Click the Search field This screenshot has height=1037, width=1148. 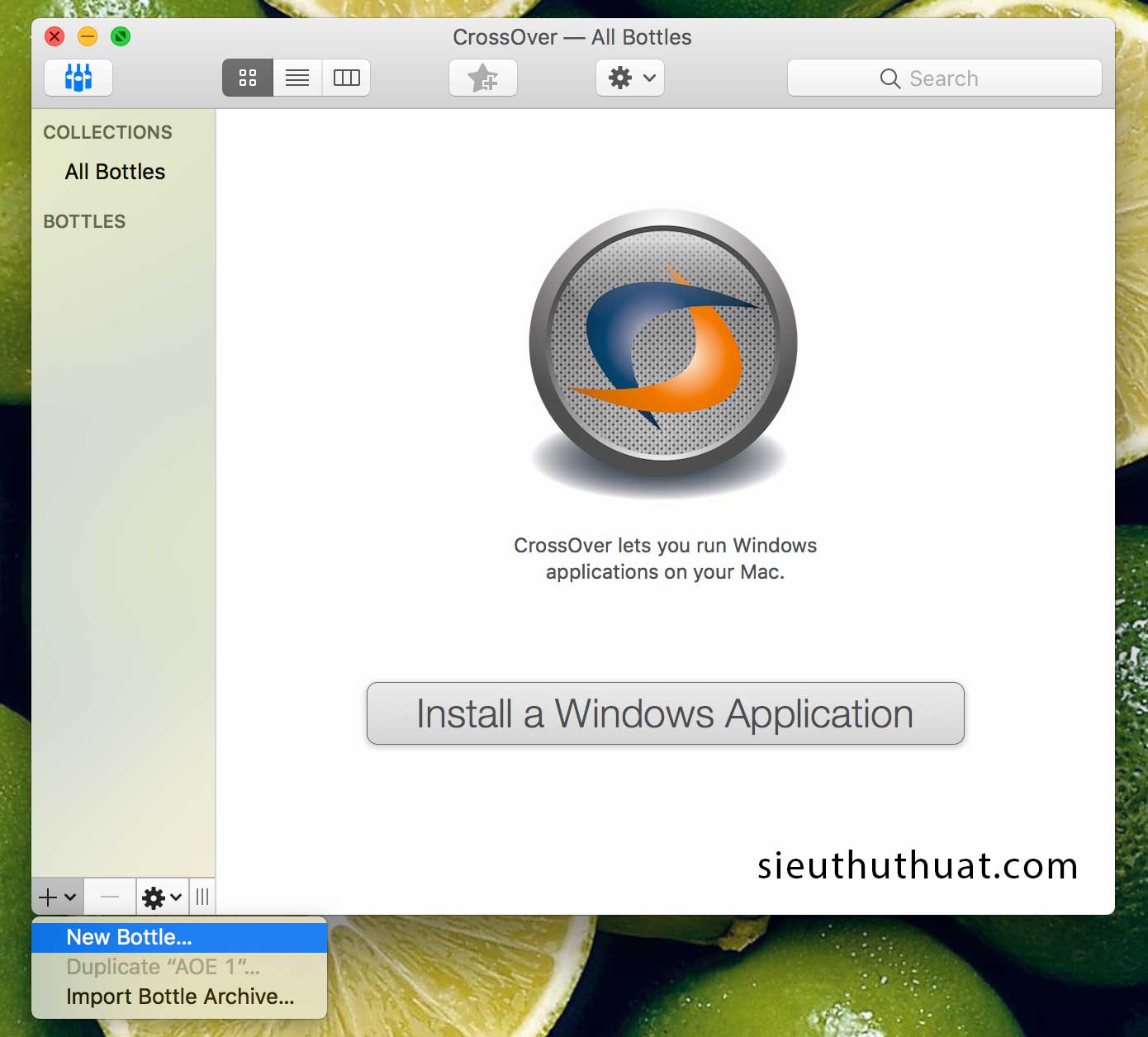945,78
